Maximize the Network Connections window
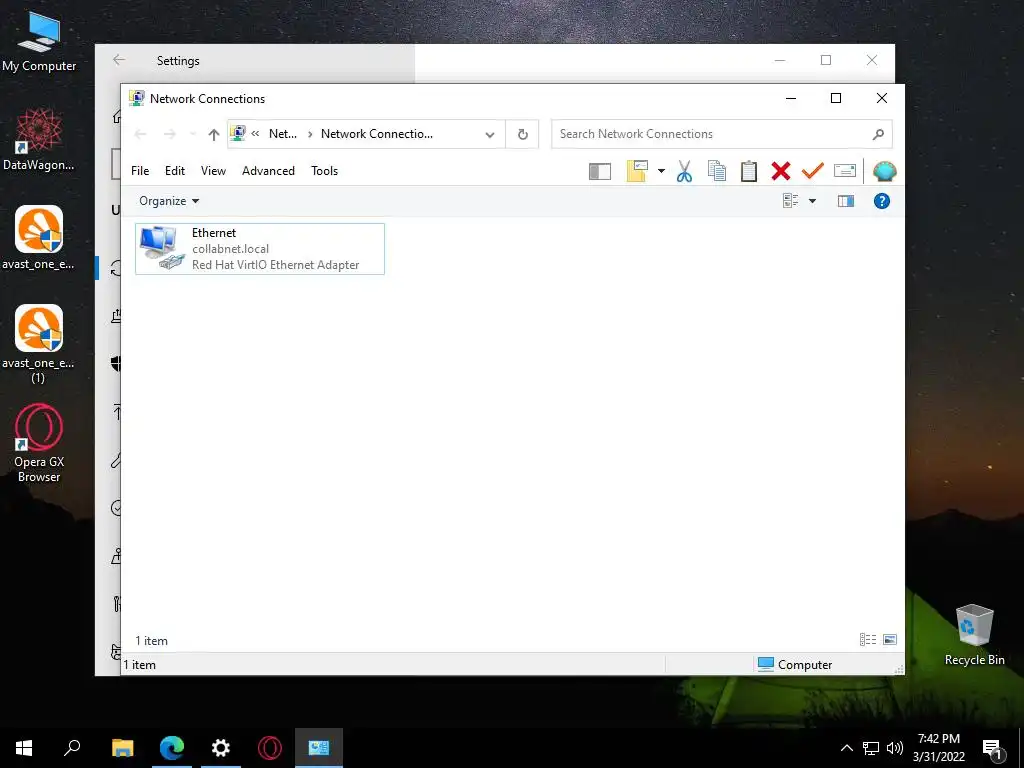 pyautogui.click(x=836, y=98)
